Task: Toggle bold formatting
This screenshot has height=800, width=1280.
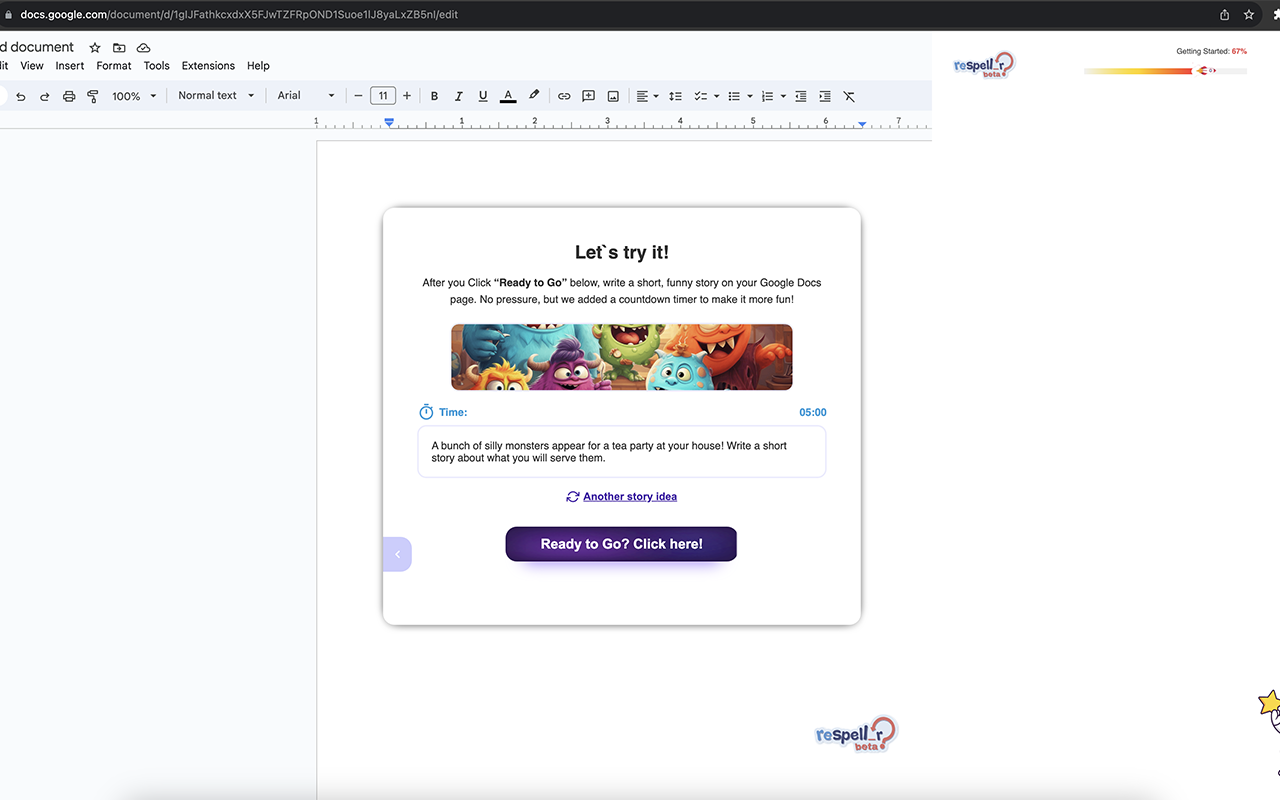Action: (x=434, y=95)
